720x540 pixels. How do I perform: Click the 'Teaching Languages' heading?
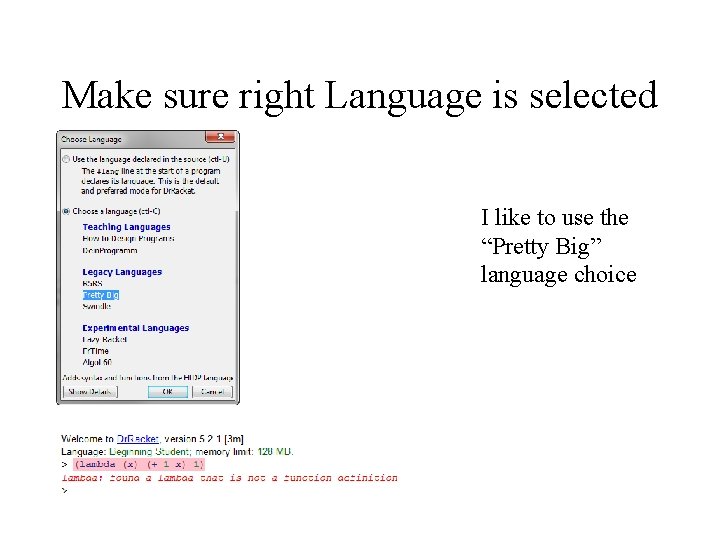pos(126,227)
